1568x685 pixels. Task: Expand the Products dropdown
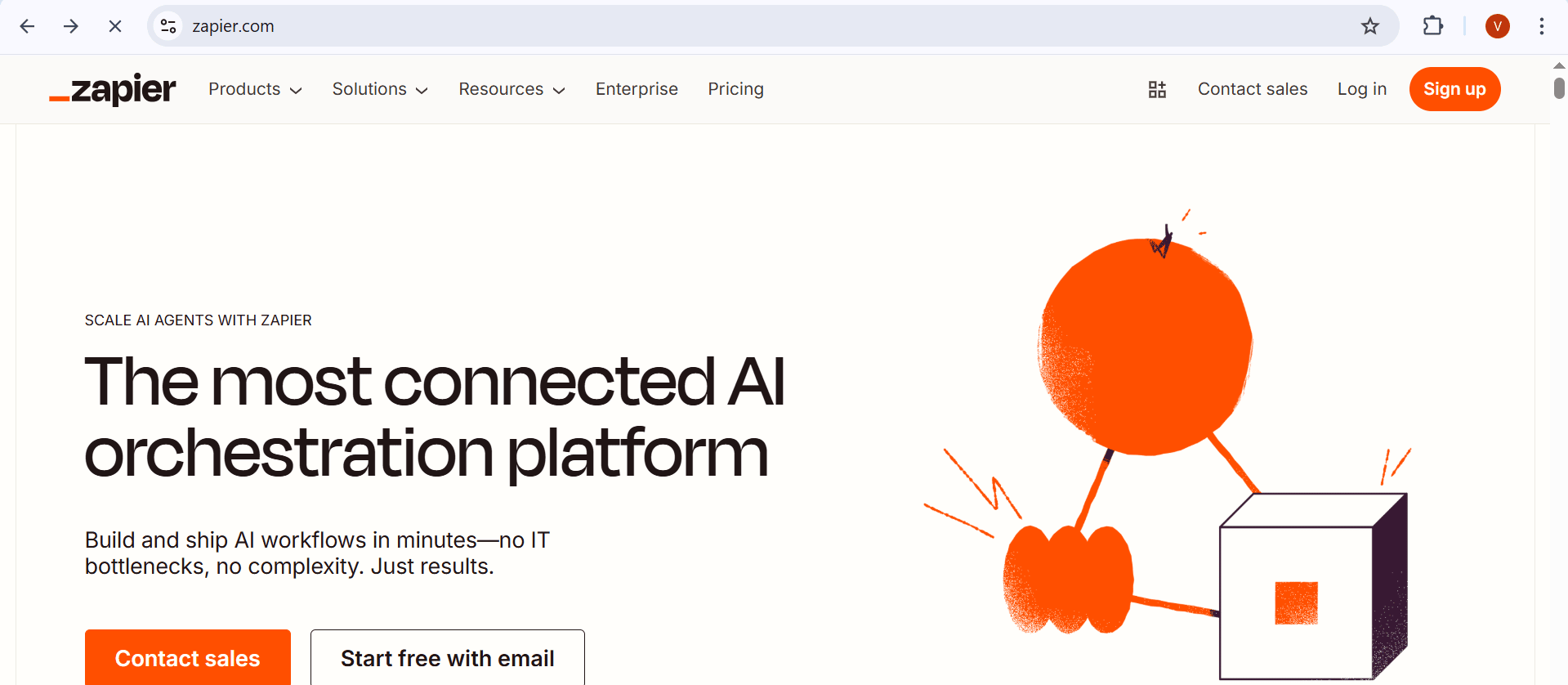pos(255,89)
